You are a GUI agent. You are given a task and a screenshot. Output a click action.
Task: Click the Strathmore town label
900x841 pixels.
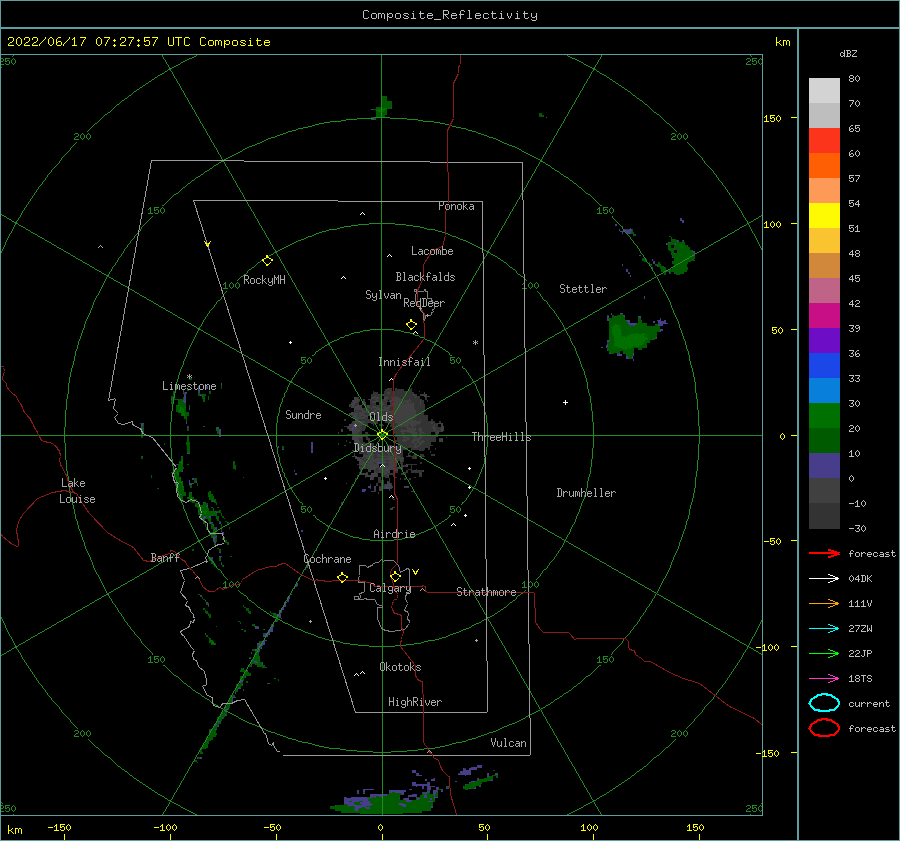coord(486,592)
